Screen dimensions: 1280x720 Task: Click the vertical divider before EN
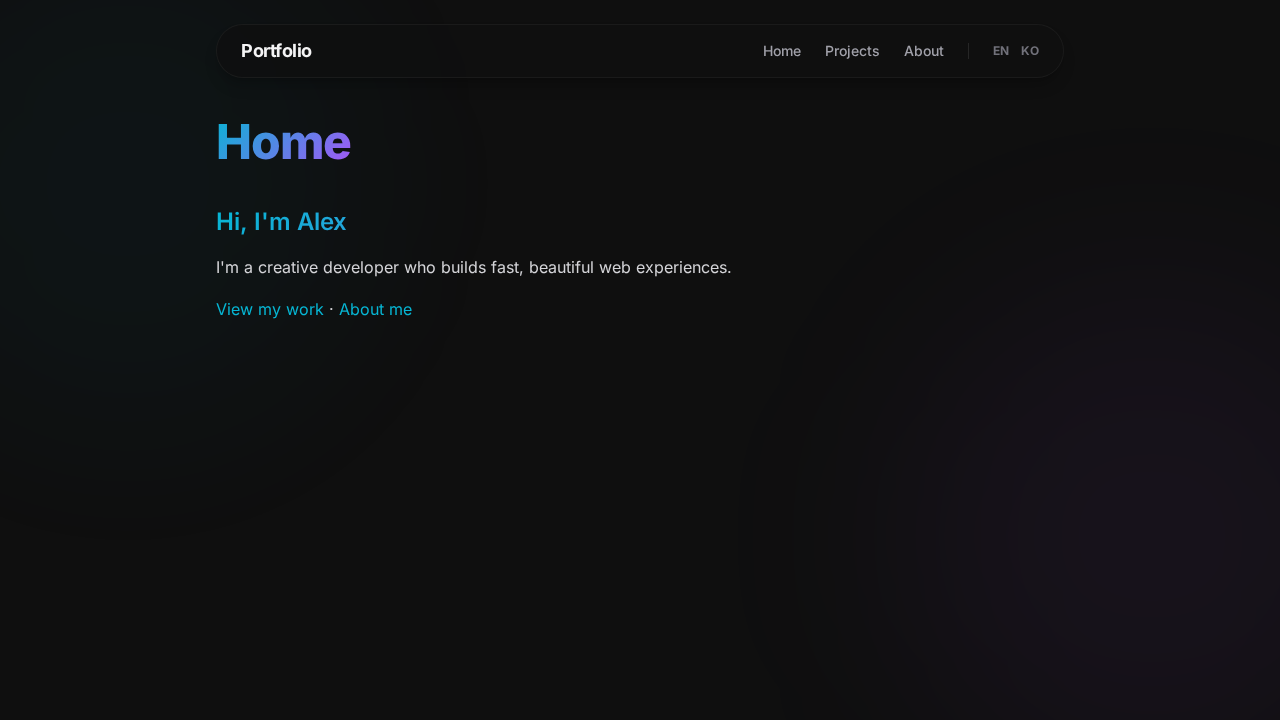[x=968, y=51]
